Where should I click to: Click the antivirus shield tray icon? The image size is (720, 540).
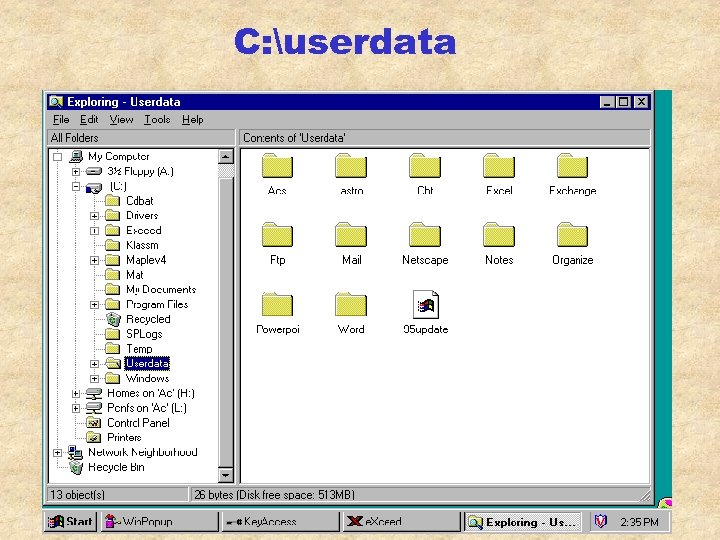(601, 521)
